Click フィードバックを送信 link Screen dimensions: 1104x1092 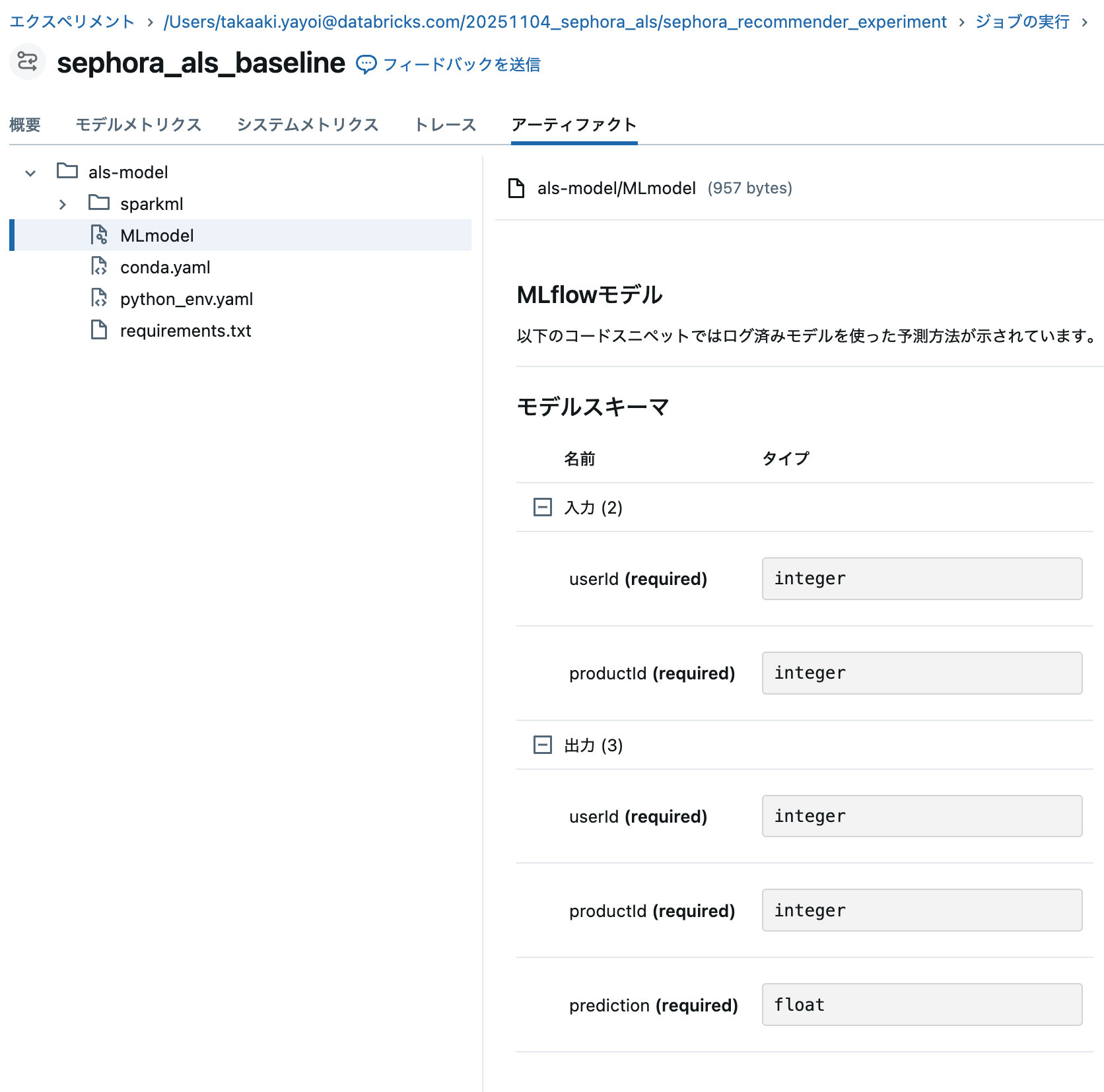coord(462,64)
